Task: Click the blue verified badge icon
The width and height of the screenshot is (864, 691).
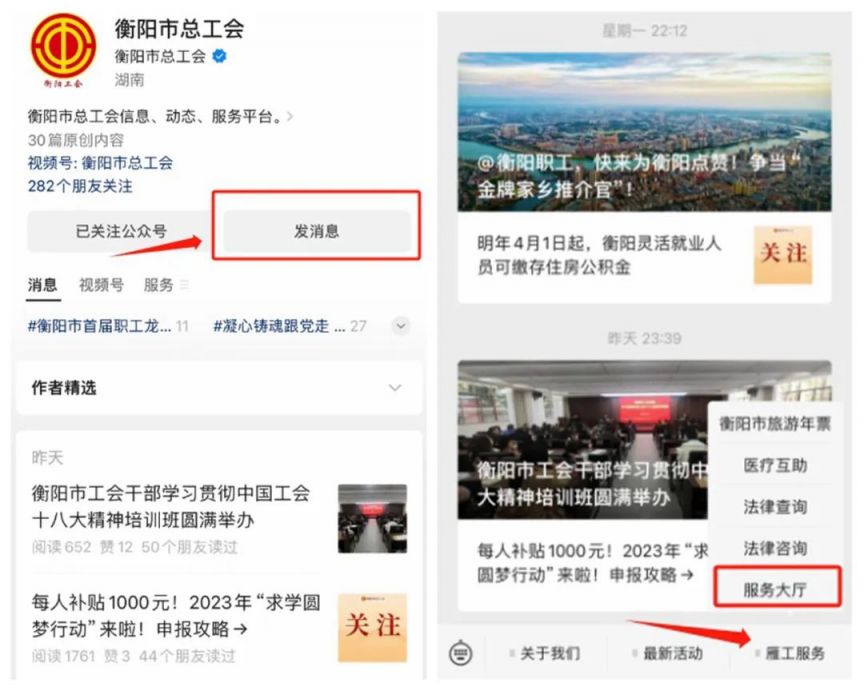Action: pyautogui.click(x=219, y=56)
